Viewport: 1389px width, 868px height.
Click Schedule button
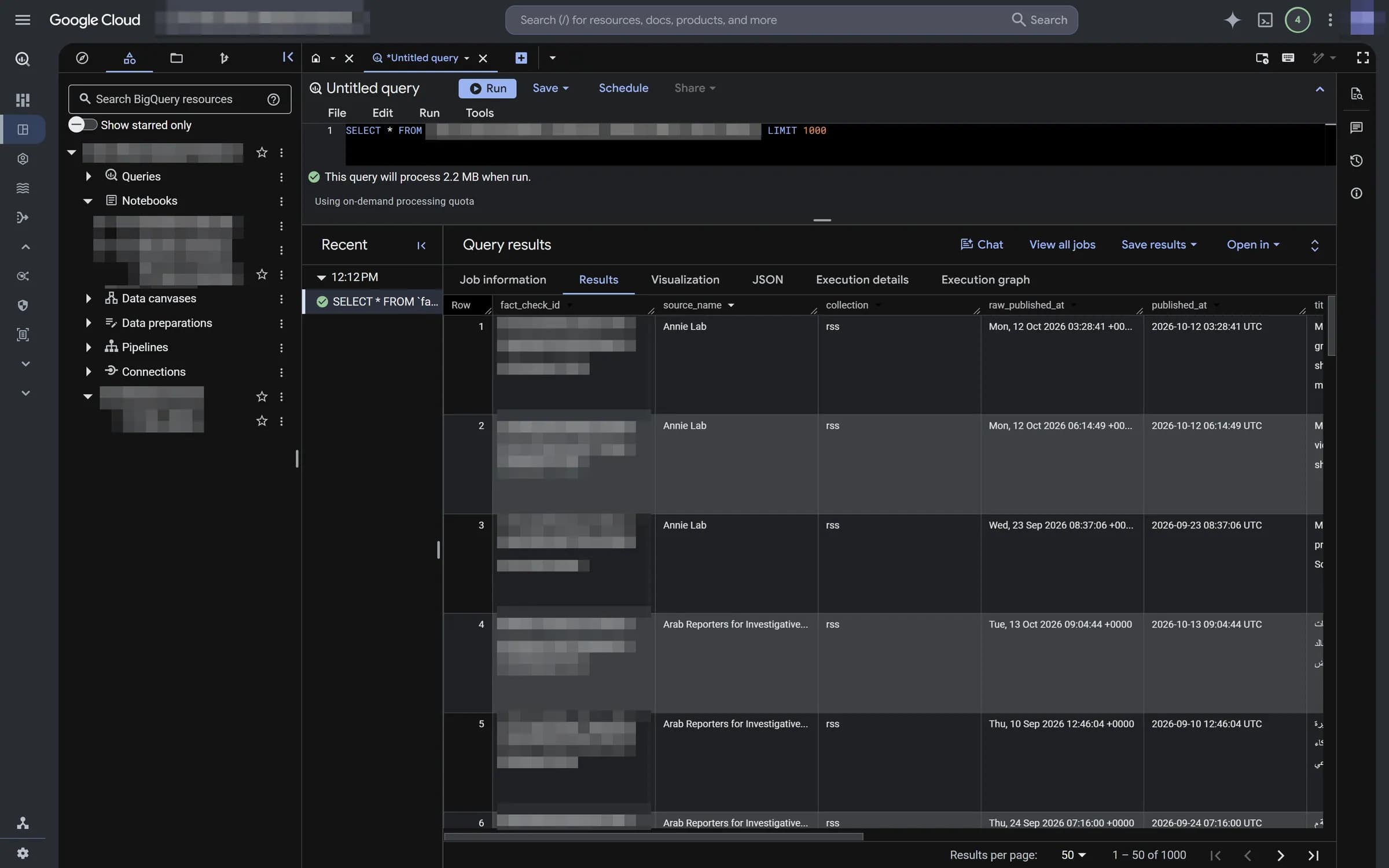click(623, 88)
